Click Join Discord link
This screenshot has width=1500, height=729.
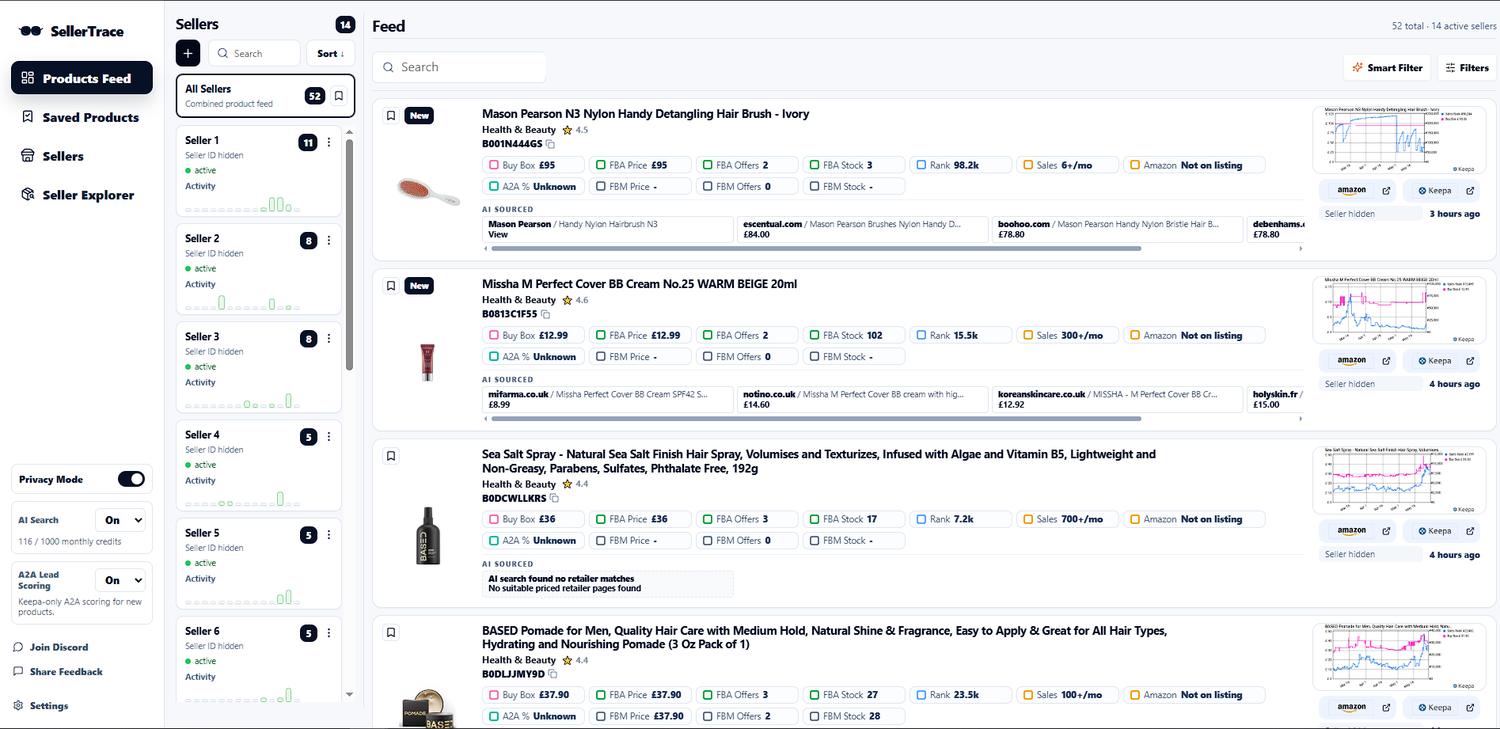[x=51, y=647]
